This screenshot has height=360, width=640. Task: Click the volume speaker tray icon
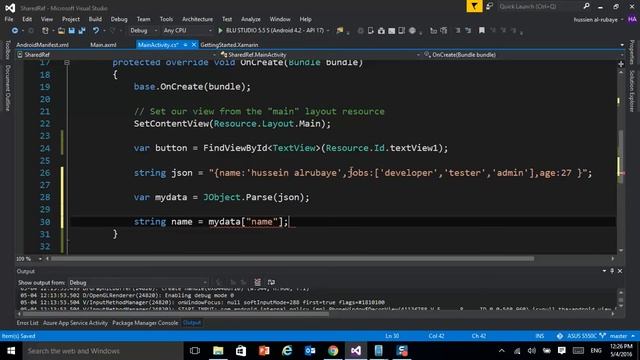(x=531, y=351)
